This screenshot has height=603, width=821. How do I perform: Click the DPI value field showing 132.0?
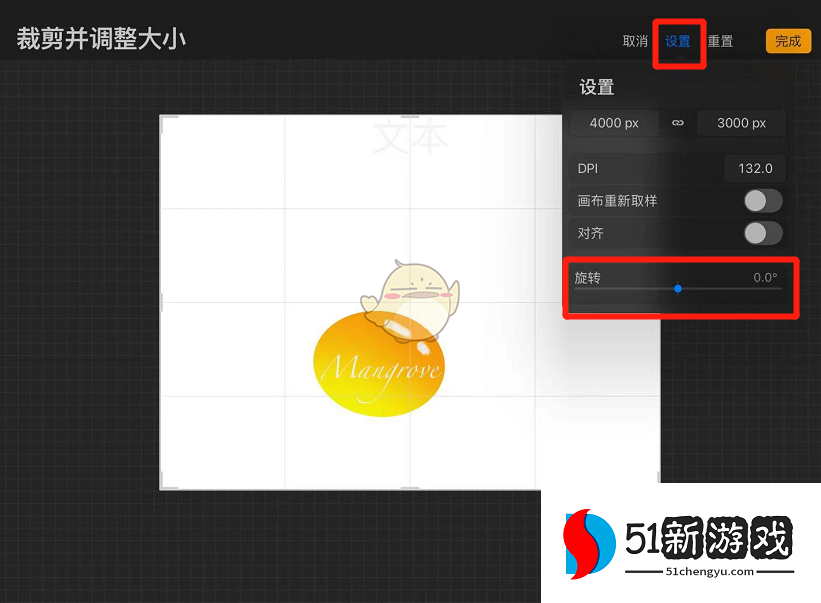click(755, 168)
